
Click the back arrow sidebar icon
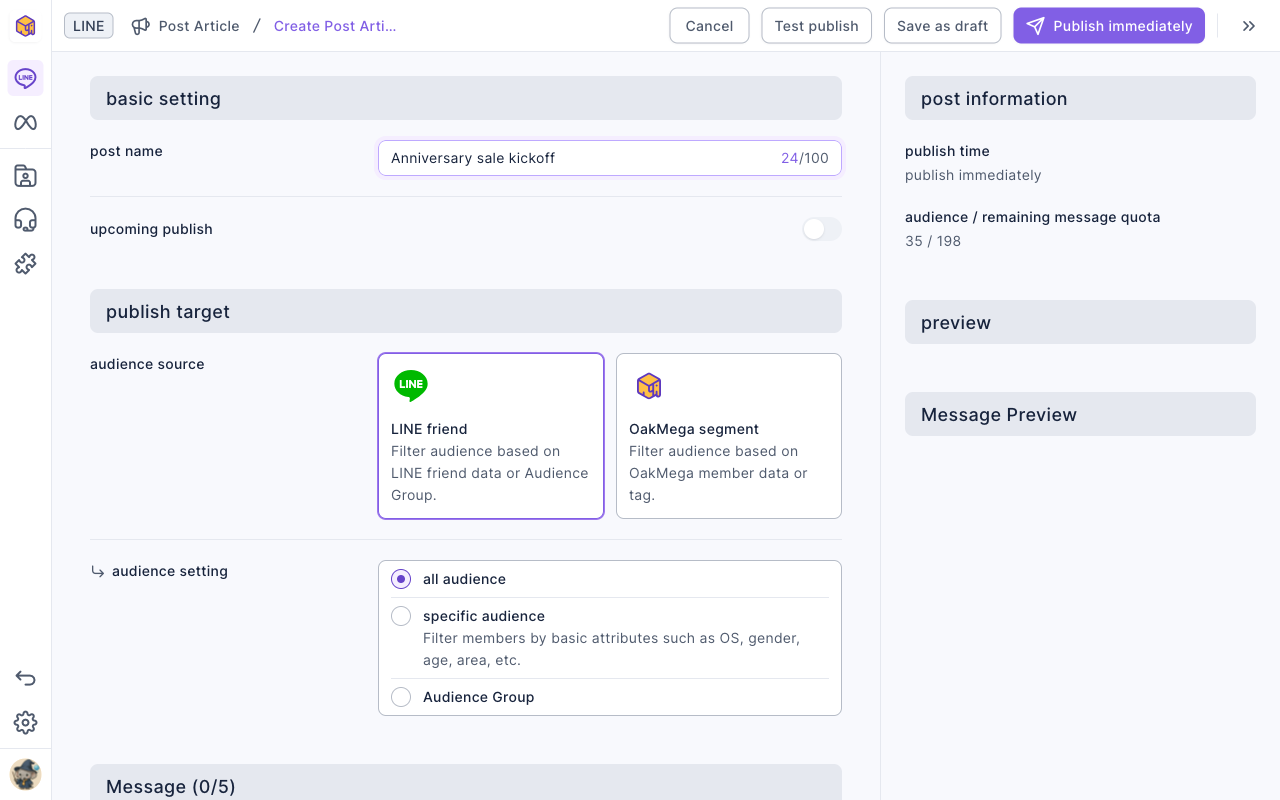tap(25, 678)
